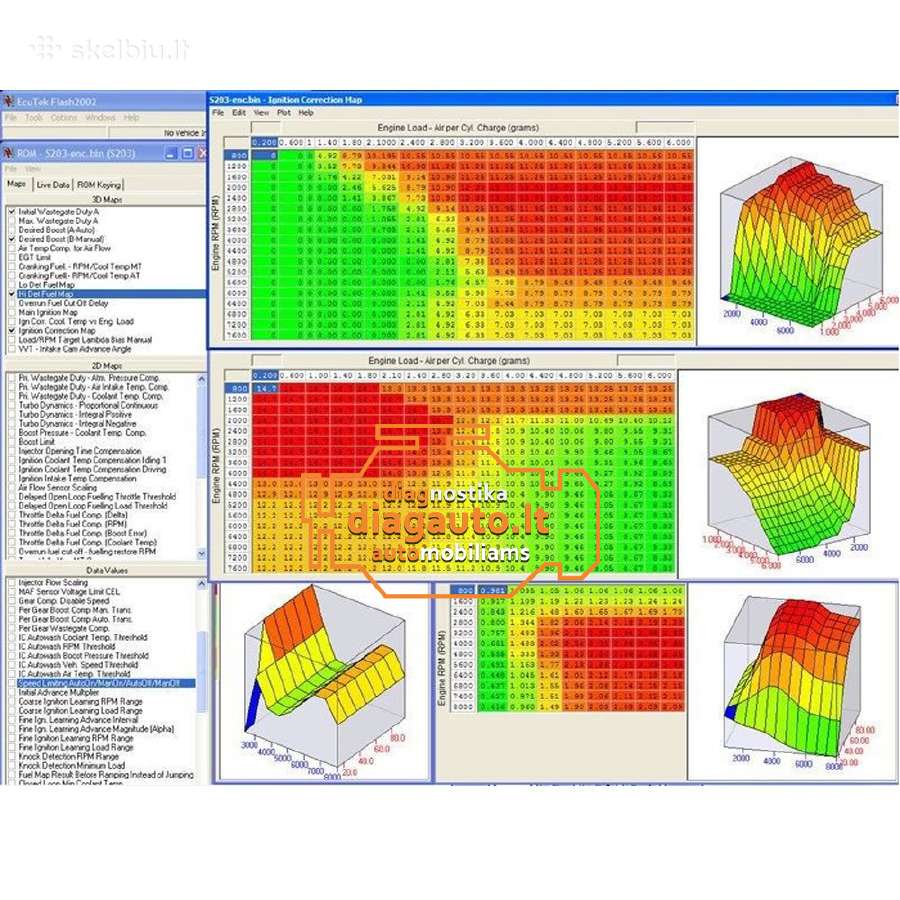Switch to the Live Data tab
This screenshot has height=900, width=900.
(53, 185)
